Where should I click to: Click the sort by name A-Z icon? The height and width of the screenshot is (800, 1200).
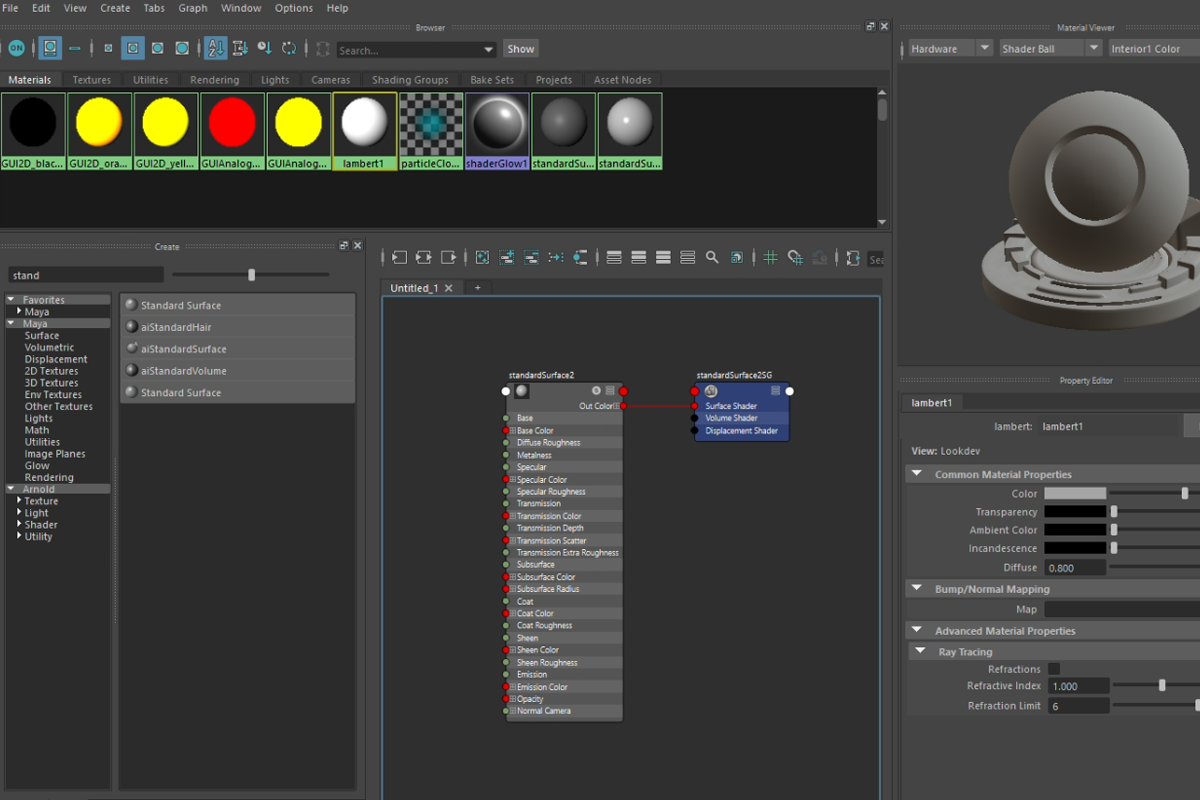pos(216,48)
